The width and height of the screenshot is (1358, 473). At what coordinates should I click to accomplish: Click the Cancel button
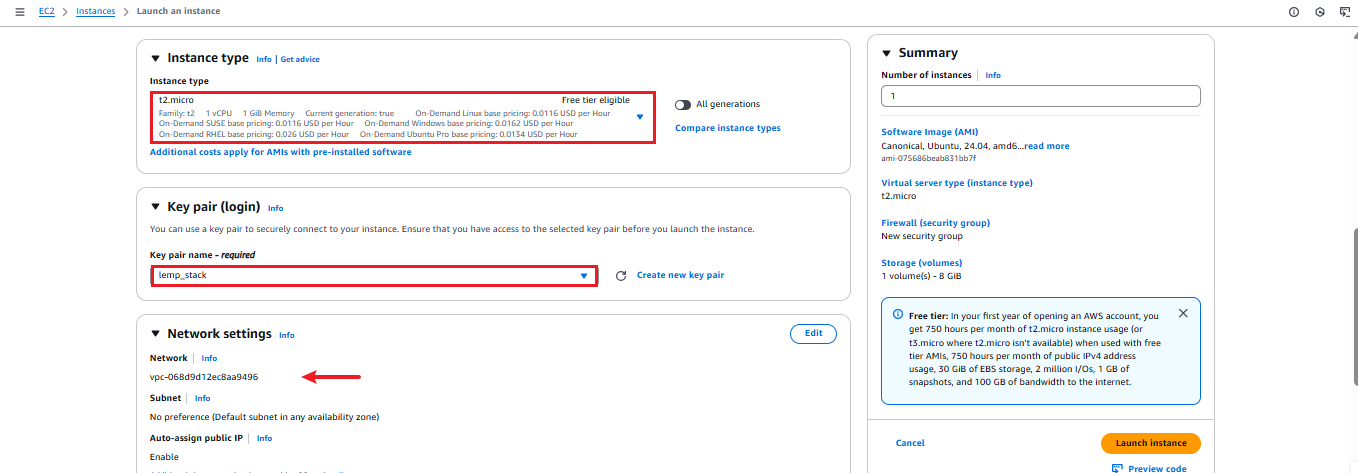pyautogui.click(x=910, y=443)
